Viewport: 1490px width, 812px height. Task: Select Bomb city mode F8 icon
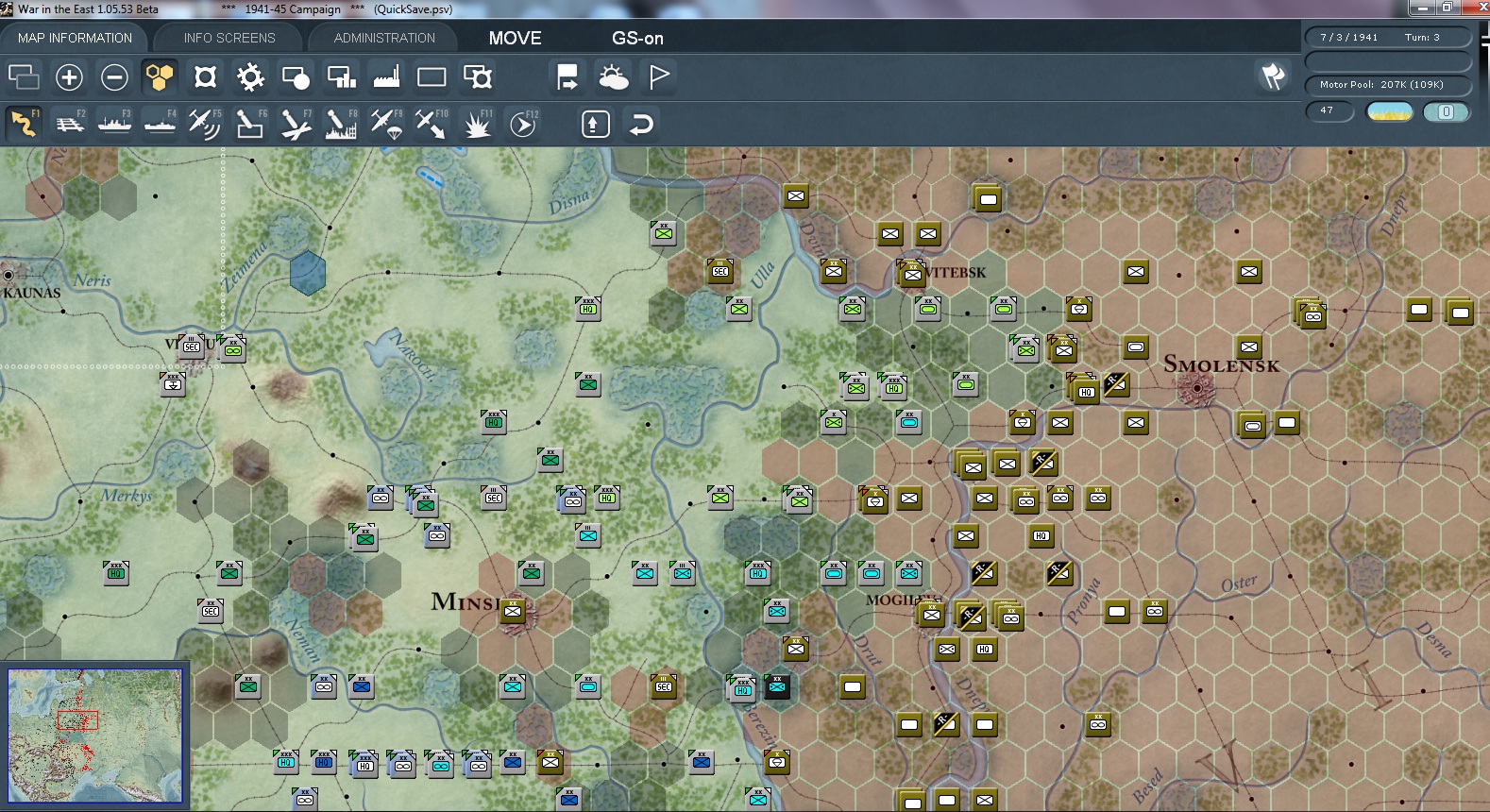341,124
